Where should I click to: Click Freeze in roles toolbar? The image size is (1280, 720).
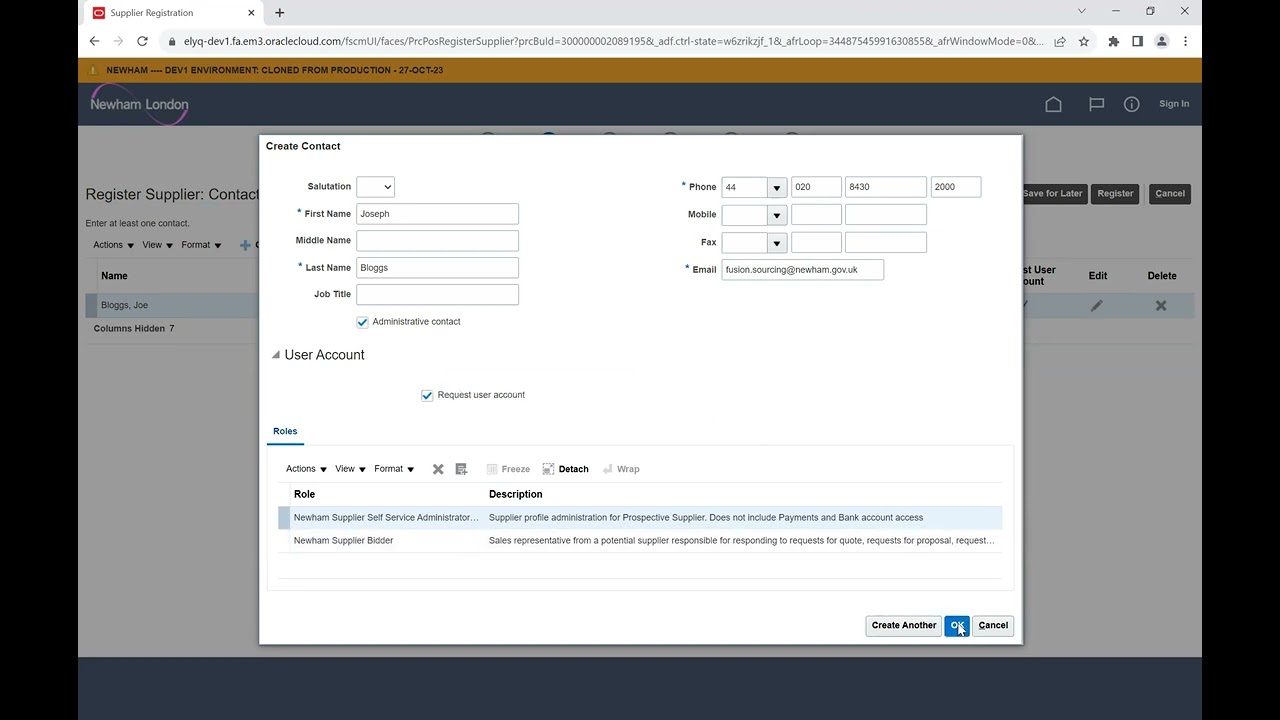[x=508, y=469]
